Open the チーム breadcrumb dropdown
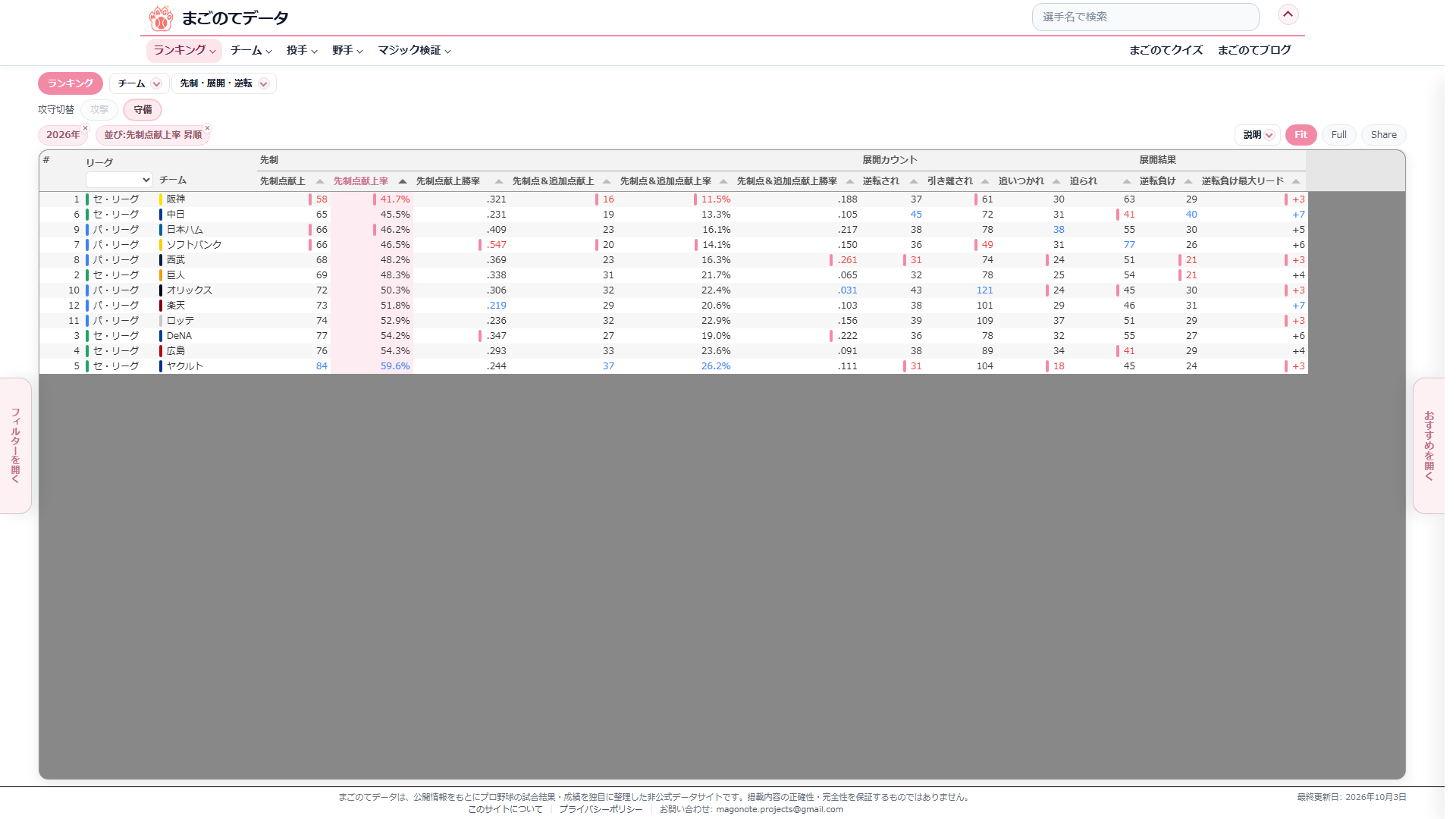This screenshot has height=819, width=1456. [x=139, y=83]
